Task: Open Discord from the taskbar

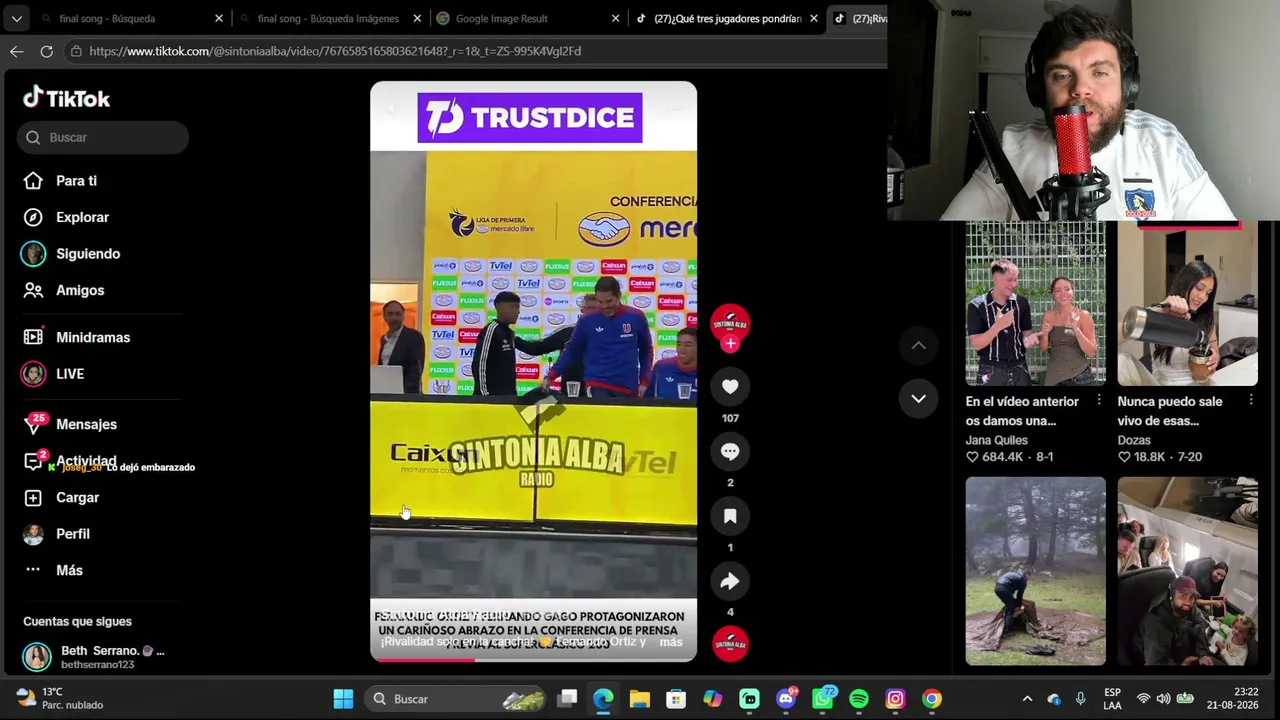Action: tap(786, 699)
